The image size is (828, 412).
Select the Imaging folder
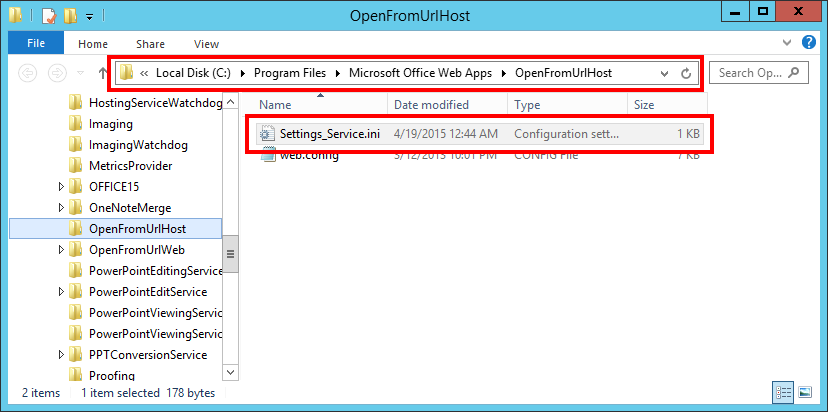click(x=110, y=124)
